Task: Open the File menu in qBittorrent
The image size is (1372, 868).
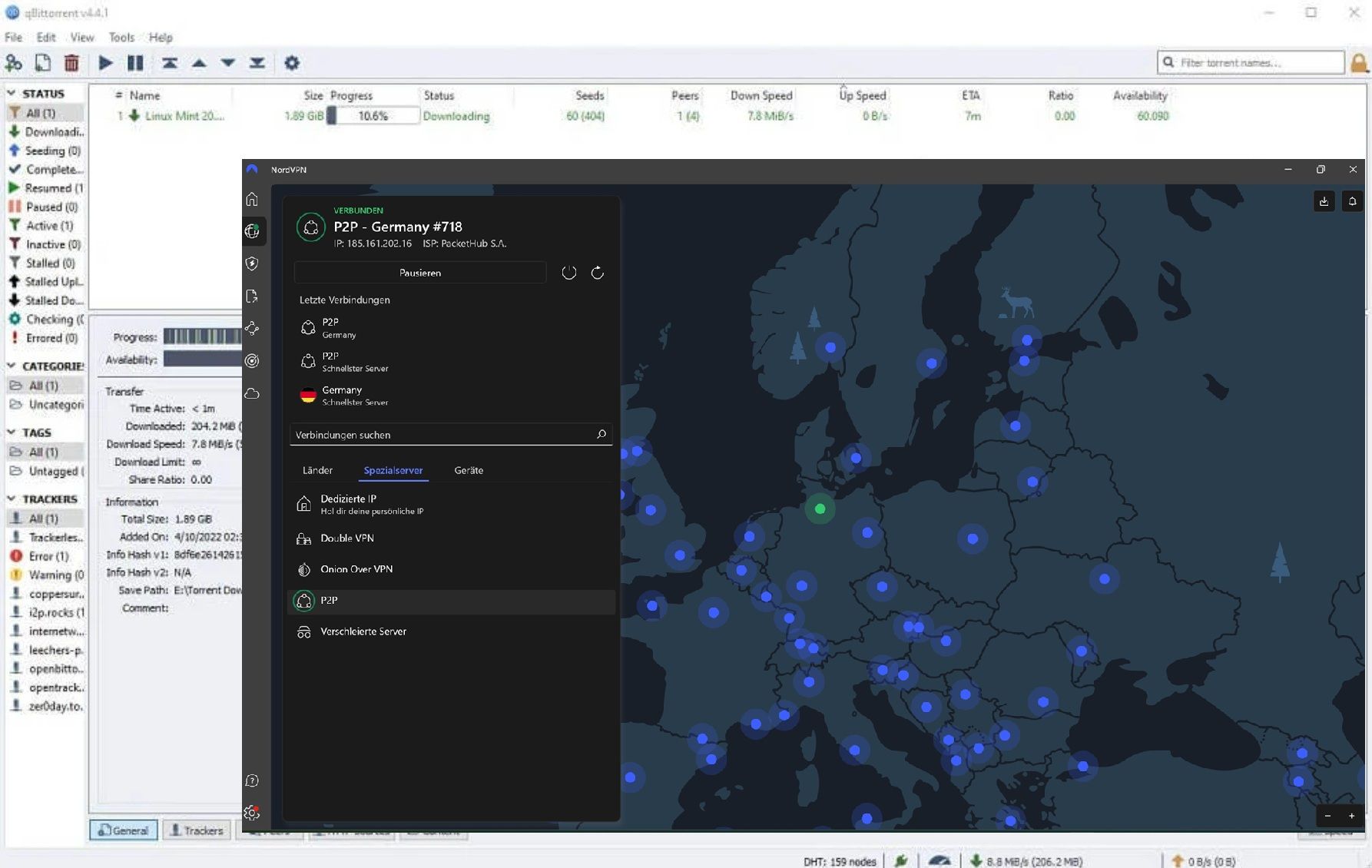Action: (x=14, y=37)
